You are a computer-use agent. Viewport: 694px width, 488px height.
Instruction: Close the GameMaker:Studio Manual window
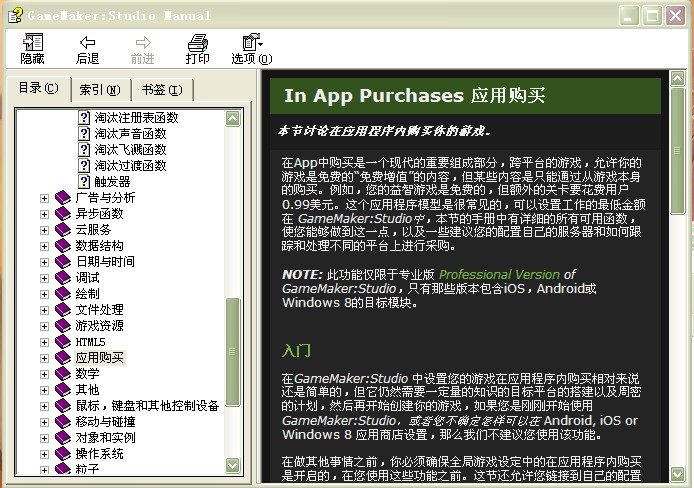point(675,16)
